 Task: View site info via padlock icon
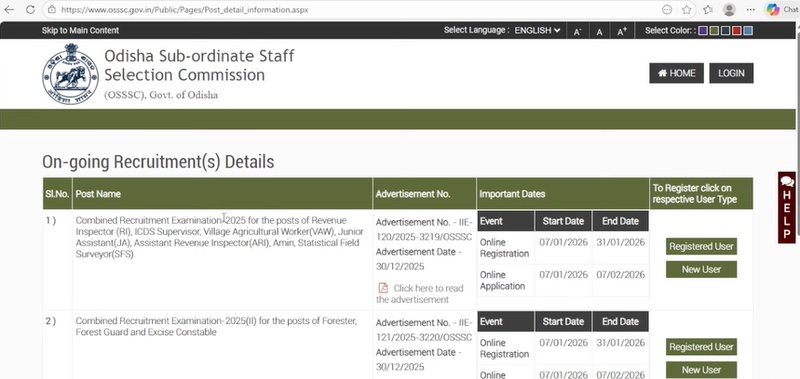point(52,10)
